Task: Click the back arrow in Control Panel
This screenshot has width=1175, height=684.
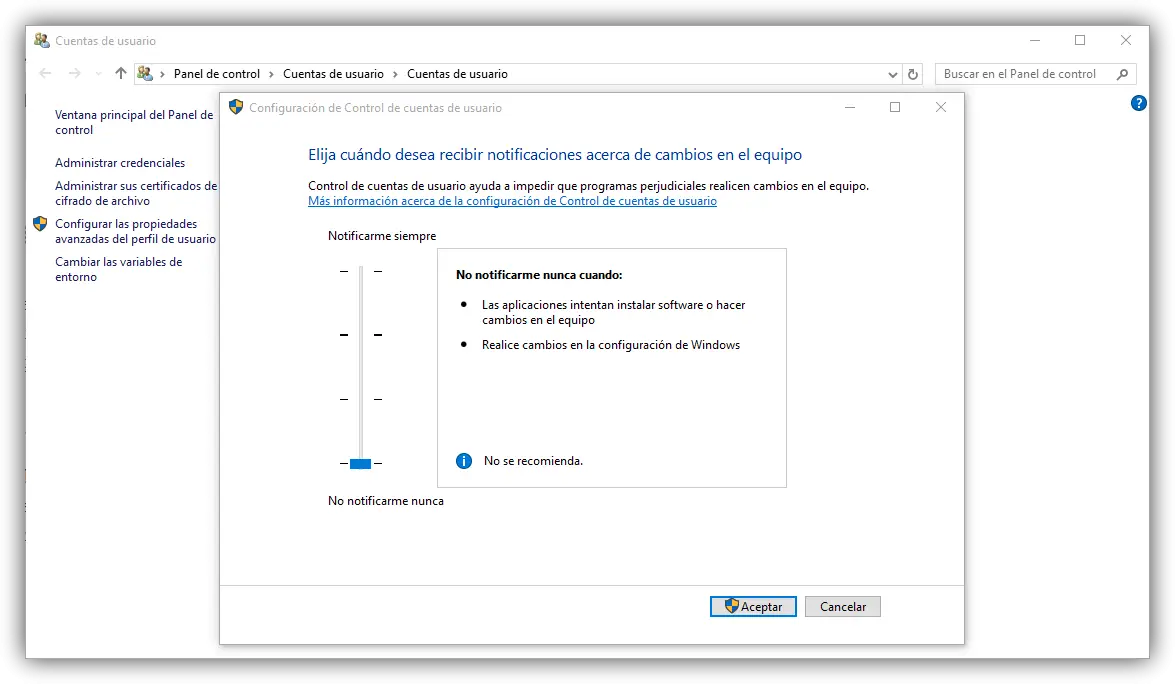Action: [46, 73]
